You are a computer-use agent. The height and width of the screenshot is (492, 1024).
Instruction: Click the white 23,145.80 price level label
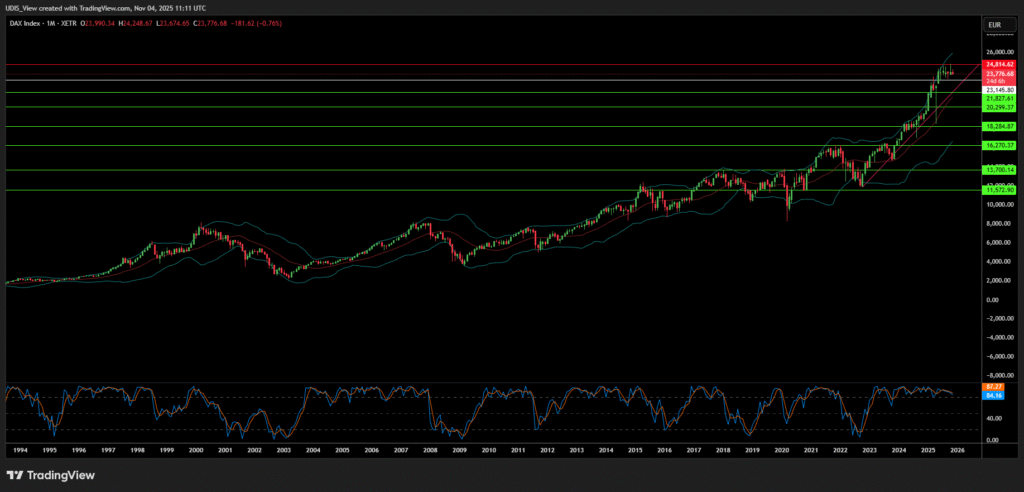(x=999, y=90)
